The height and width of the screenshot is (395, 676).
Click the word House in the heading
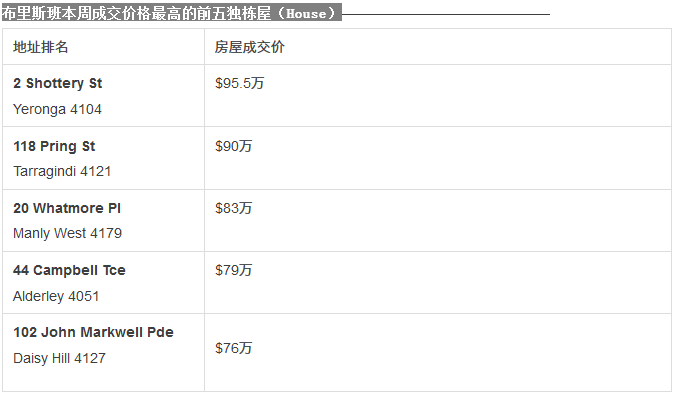coord(306,14)
